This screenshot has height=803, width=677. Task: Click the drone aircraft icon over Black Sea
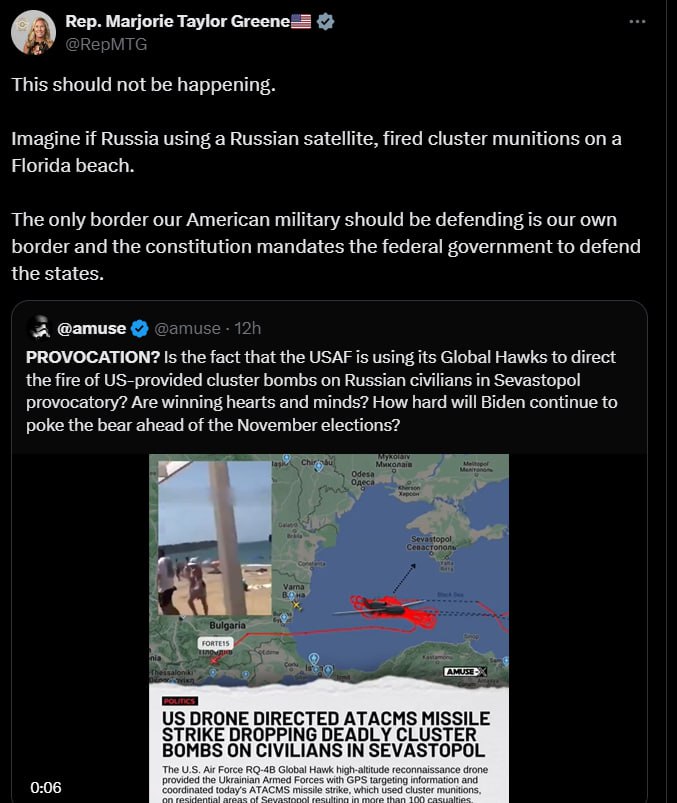(379, 607)
